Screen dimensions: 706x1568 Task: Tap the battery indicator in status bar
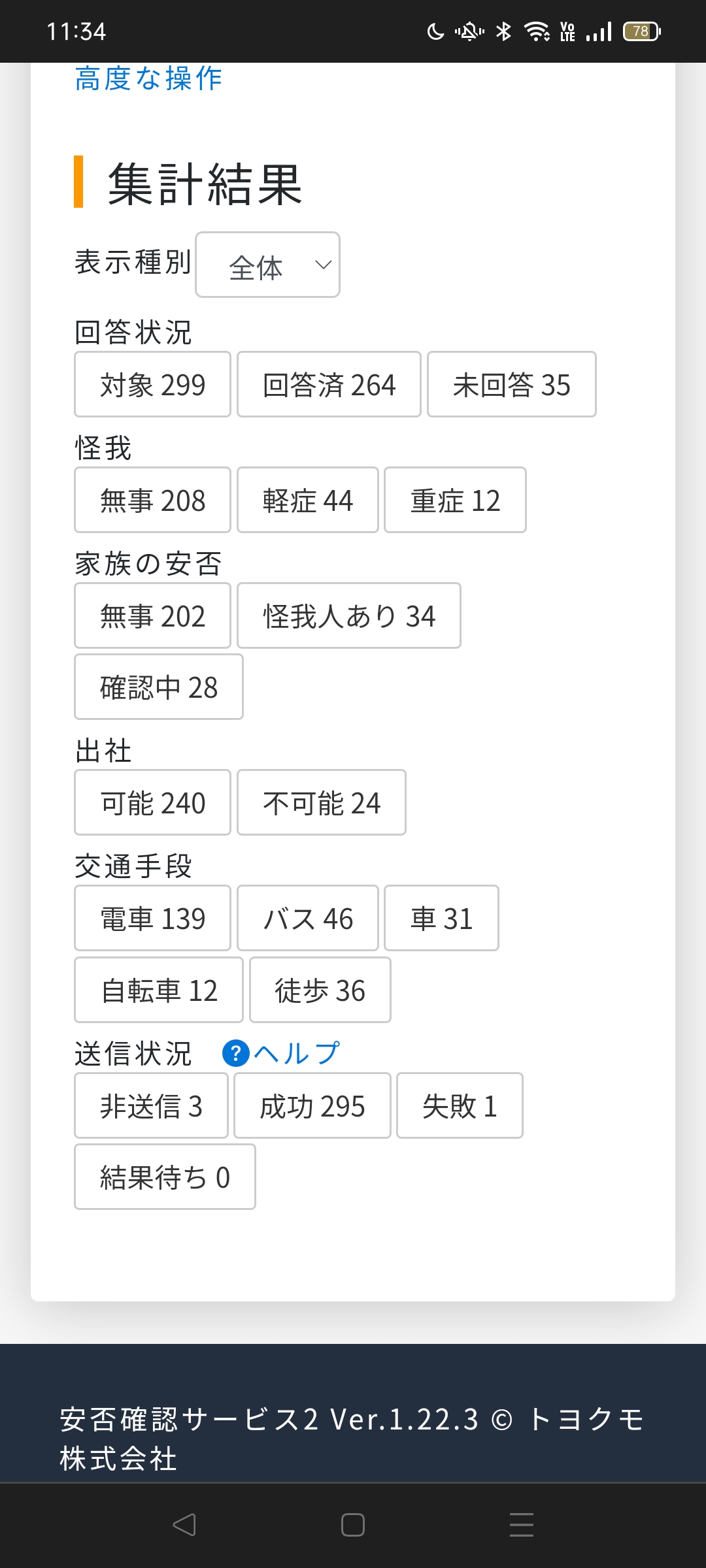click(x=641, y=31)
